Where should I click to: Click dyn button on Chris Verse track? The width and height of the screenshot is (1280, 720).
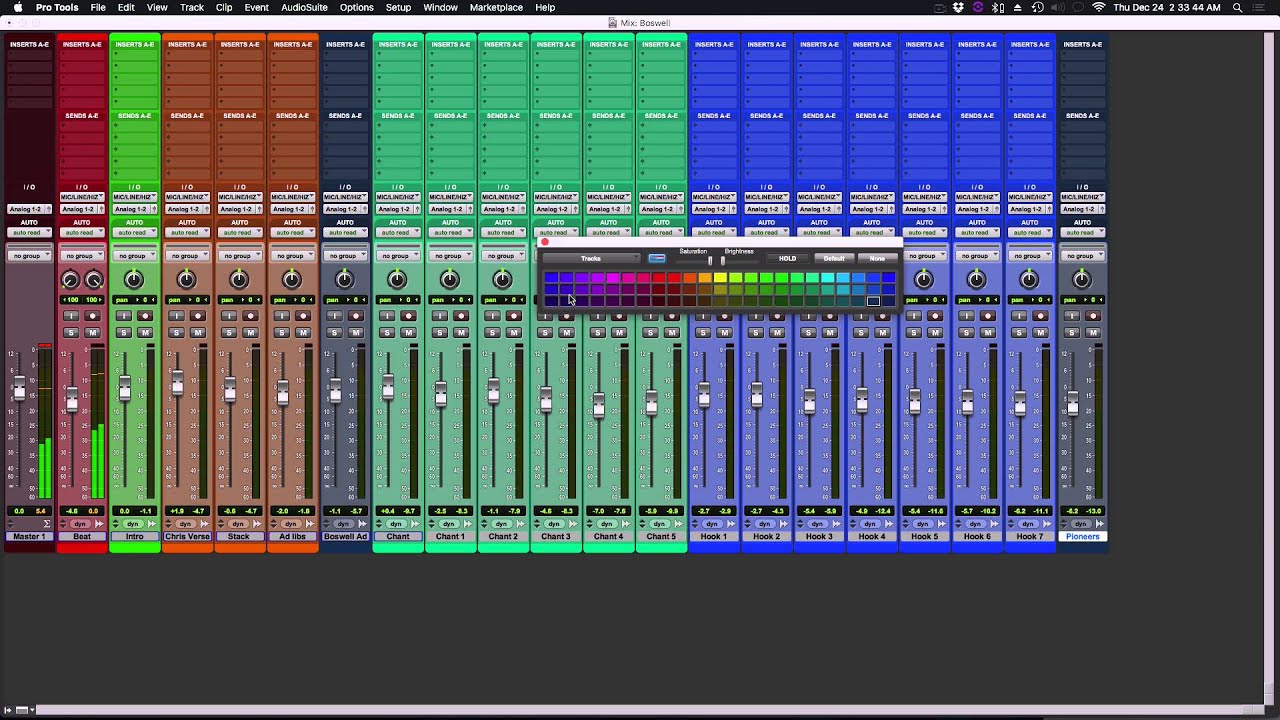[186, 524]
